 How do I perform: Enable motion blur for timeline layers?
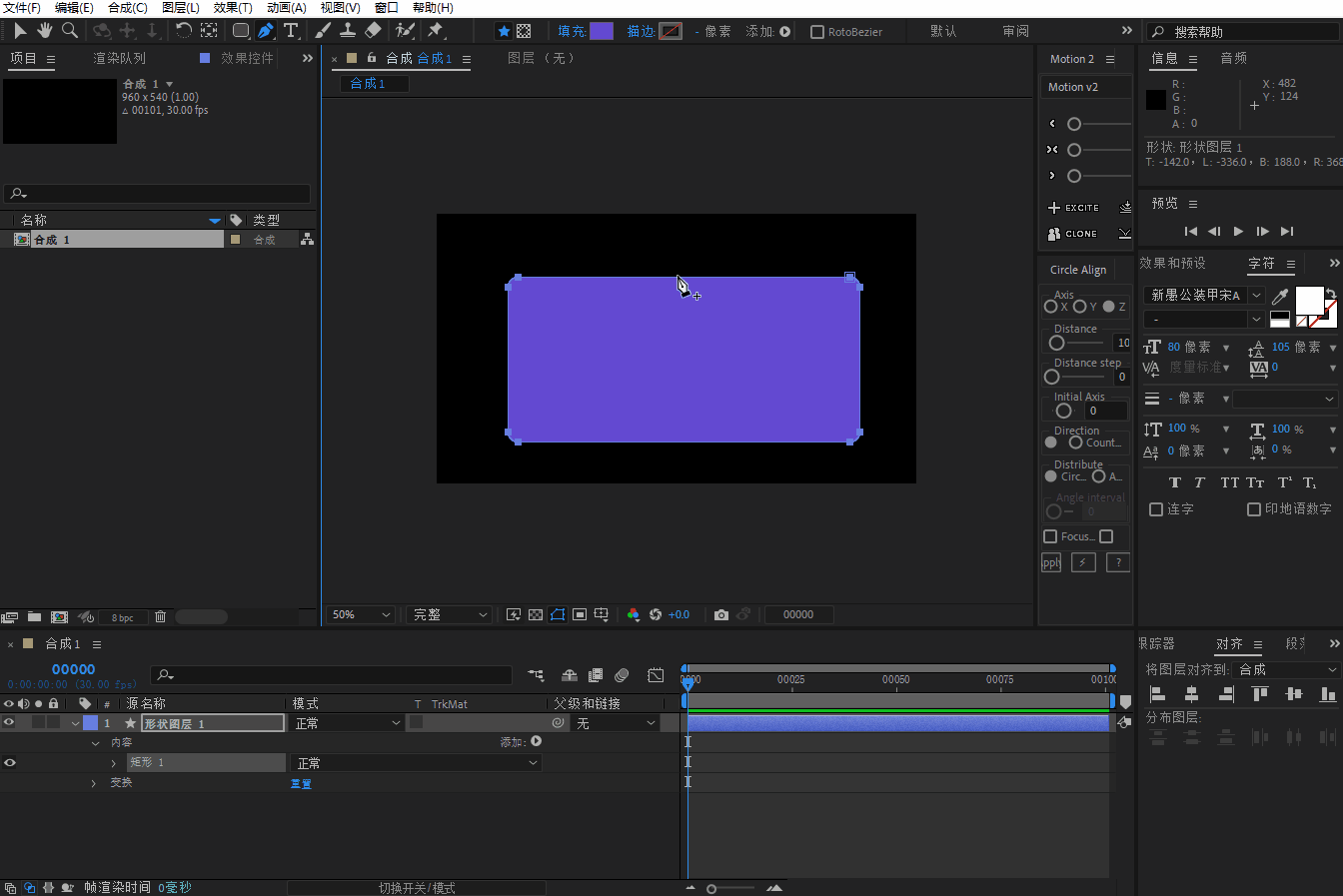622,676
